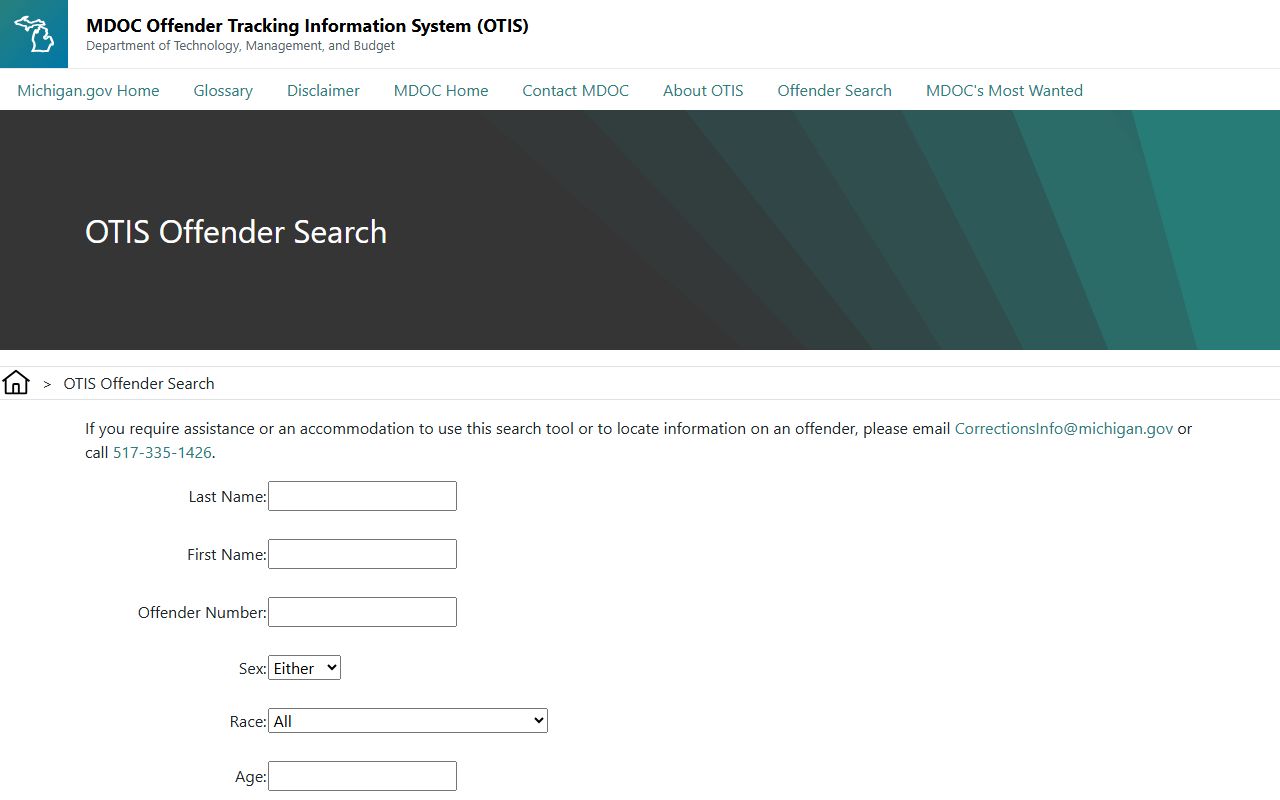Click the Age input field
This screenshot has height=800, width=1280.
(362, 776)
